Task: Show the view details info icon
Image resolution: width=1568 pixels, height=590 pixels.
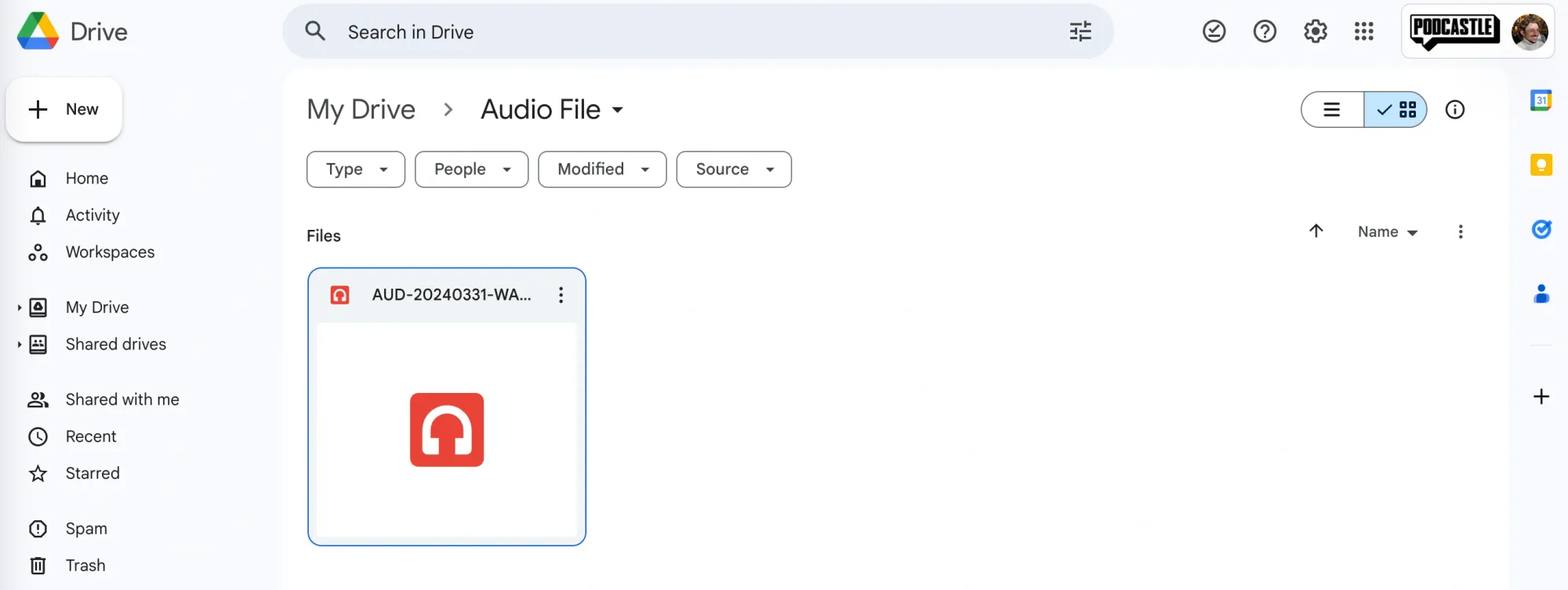Action: pos(1455,110)
